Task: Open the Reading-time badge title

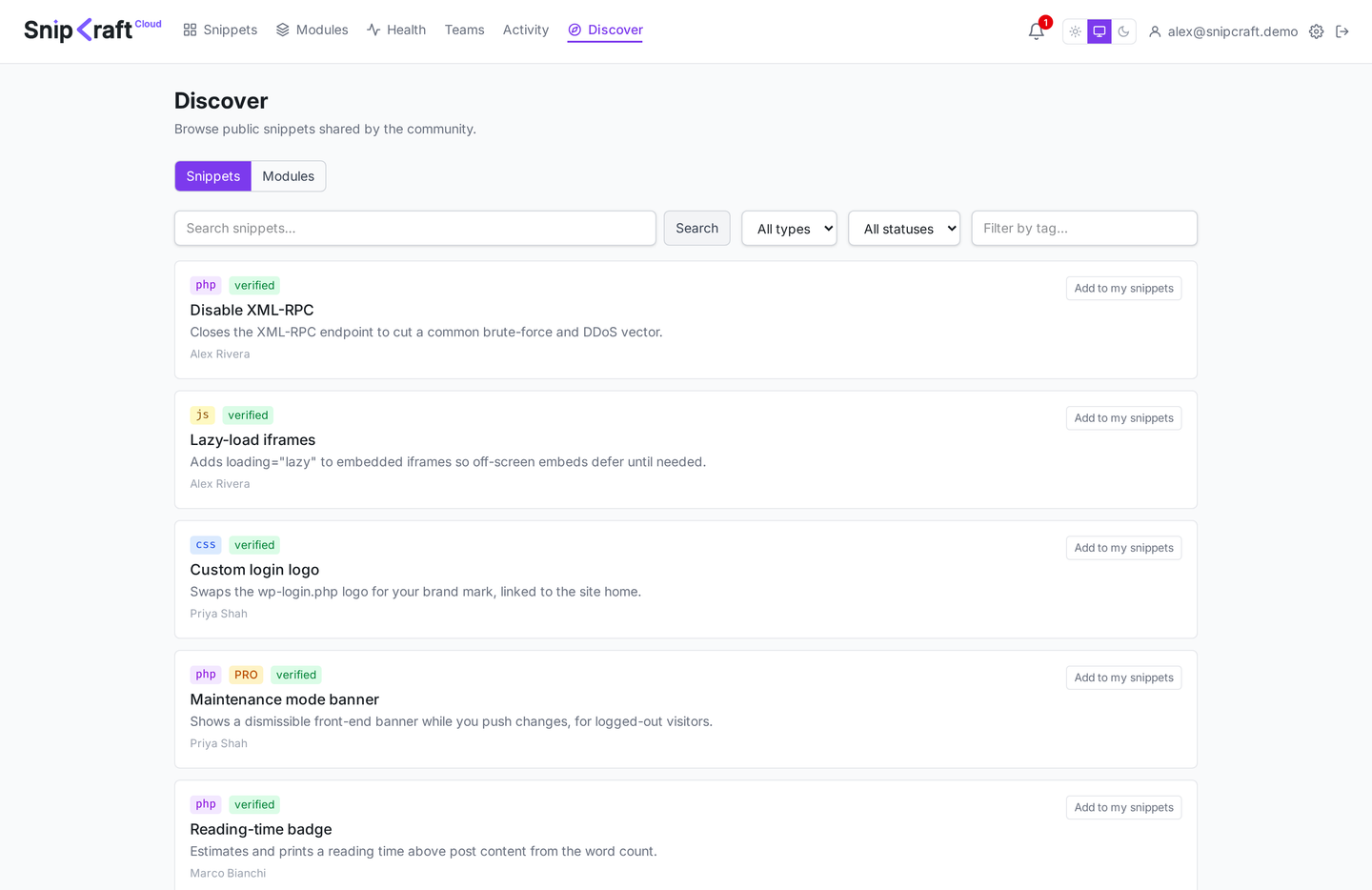Action: [261, 829]
